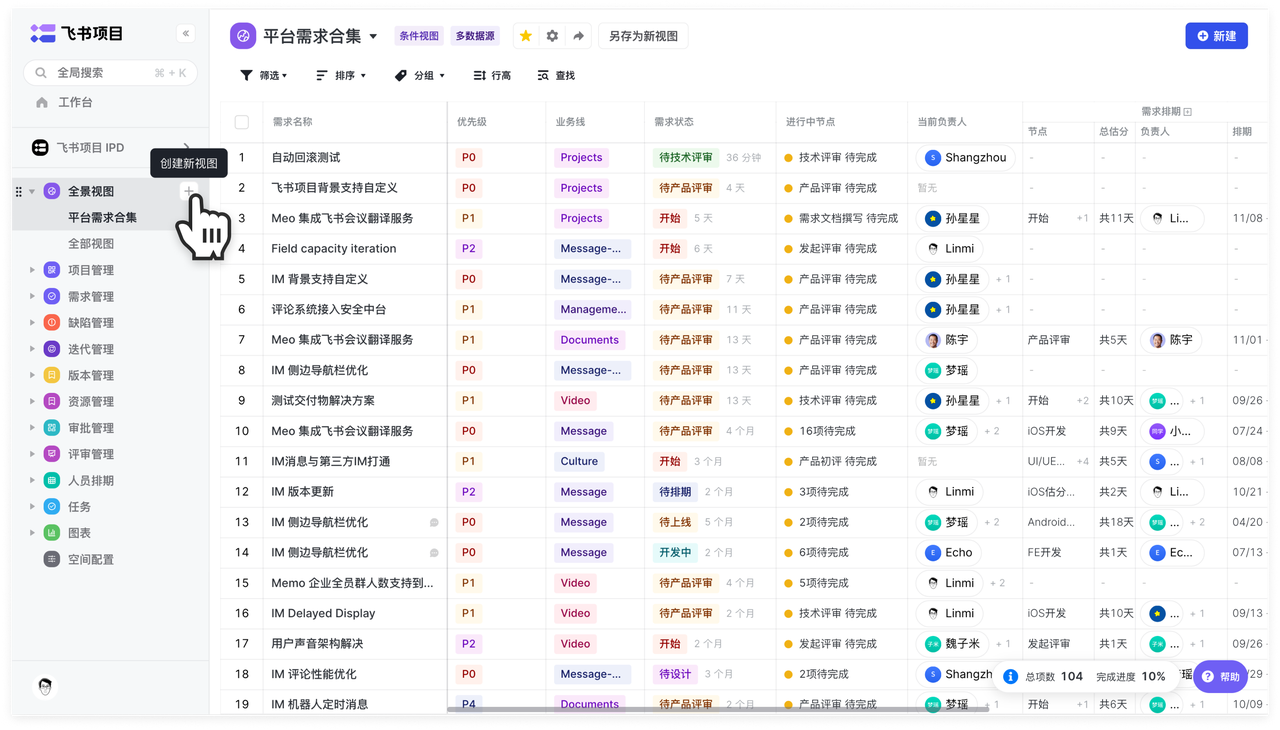Open the 分组 group dropdown
The width and height of the screenshot is (1280, 730).
[x=420, y=75]
